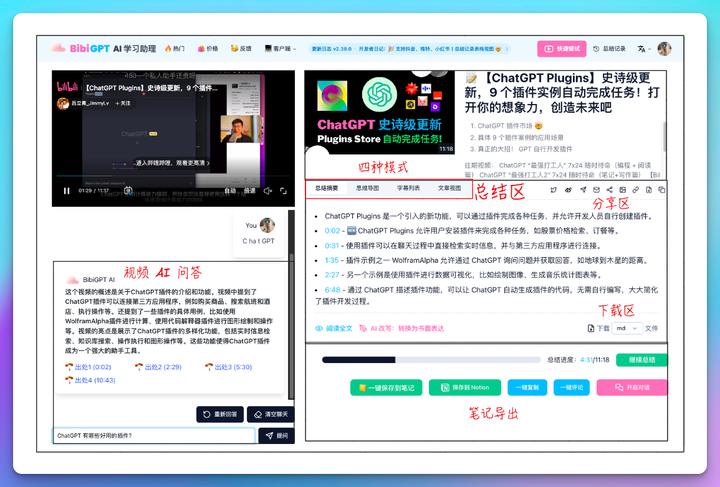The height and width of the screenshot is (487, 720).
Task: Click 保存到 Notion button
Action: click(465, 387)
